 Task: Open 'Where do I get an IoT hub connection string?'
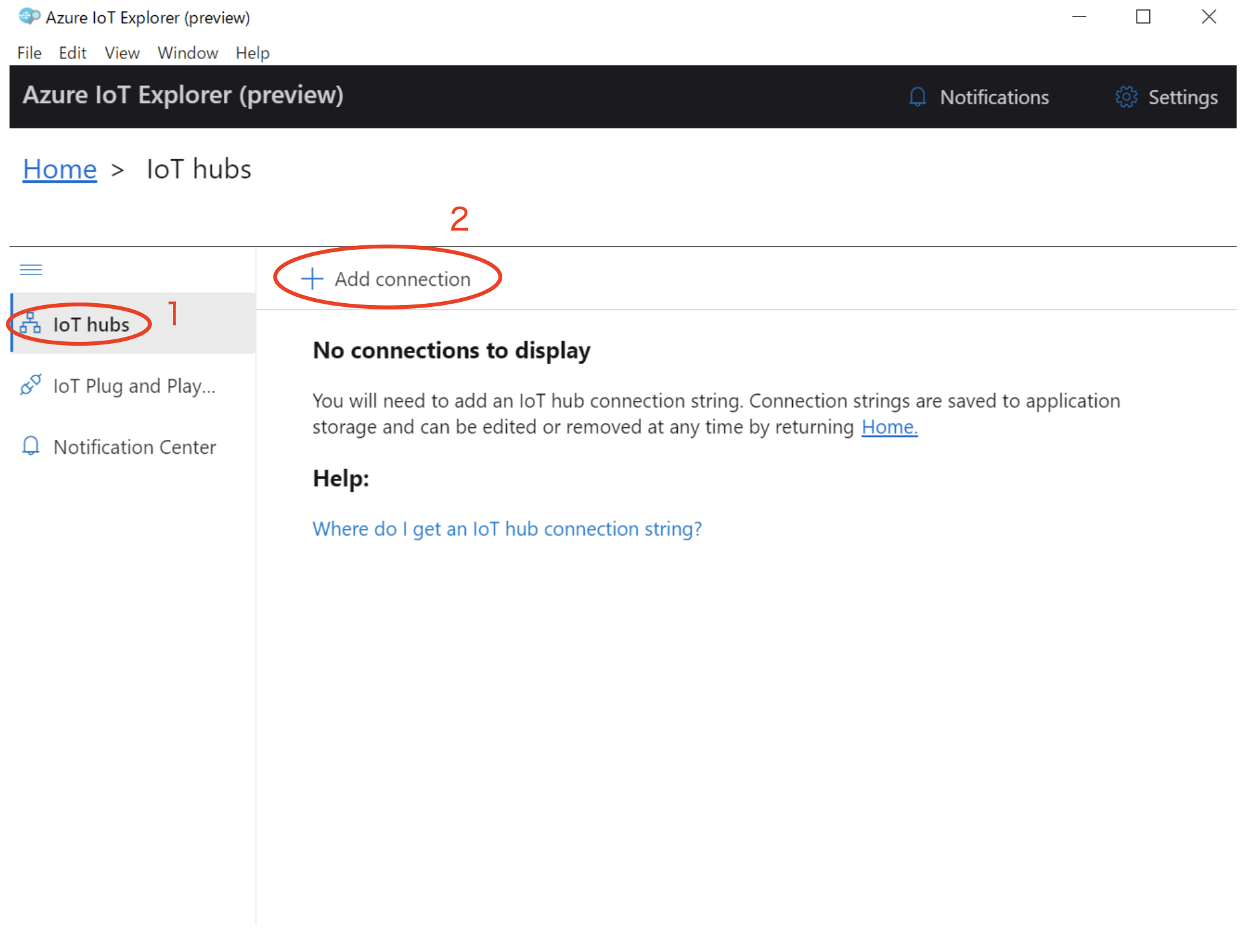click(507, 529)
